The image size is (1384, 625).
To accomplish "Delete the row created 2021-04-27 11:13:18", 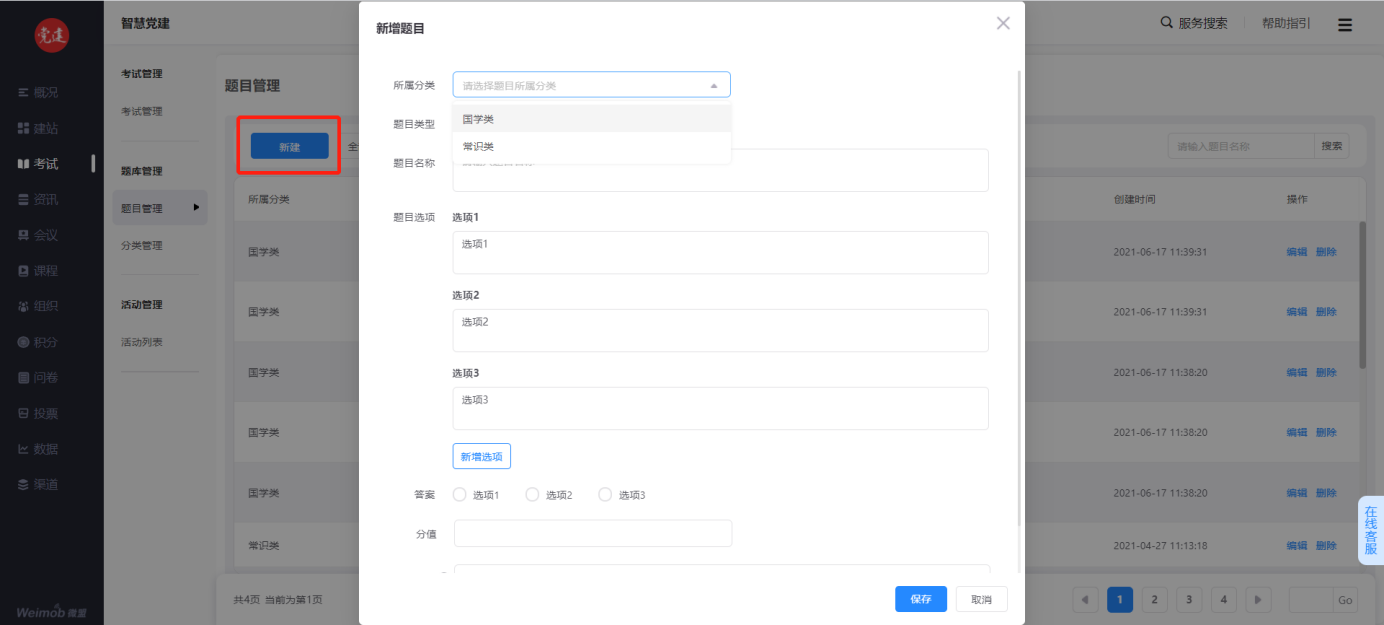I will pyautogui.click(x=1326, y=546).
